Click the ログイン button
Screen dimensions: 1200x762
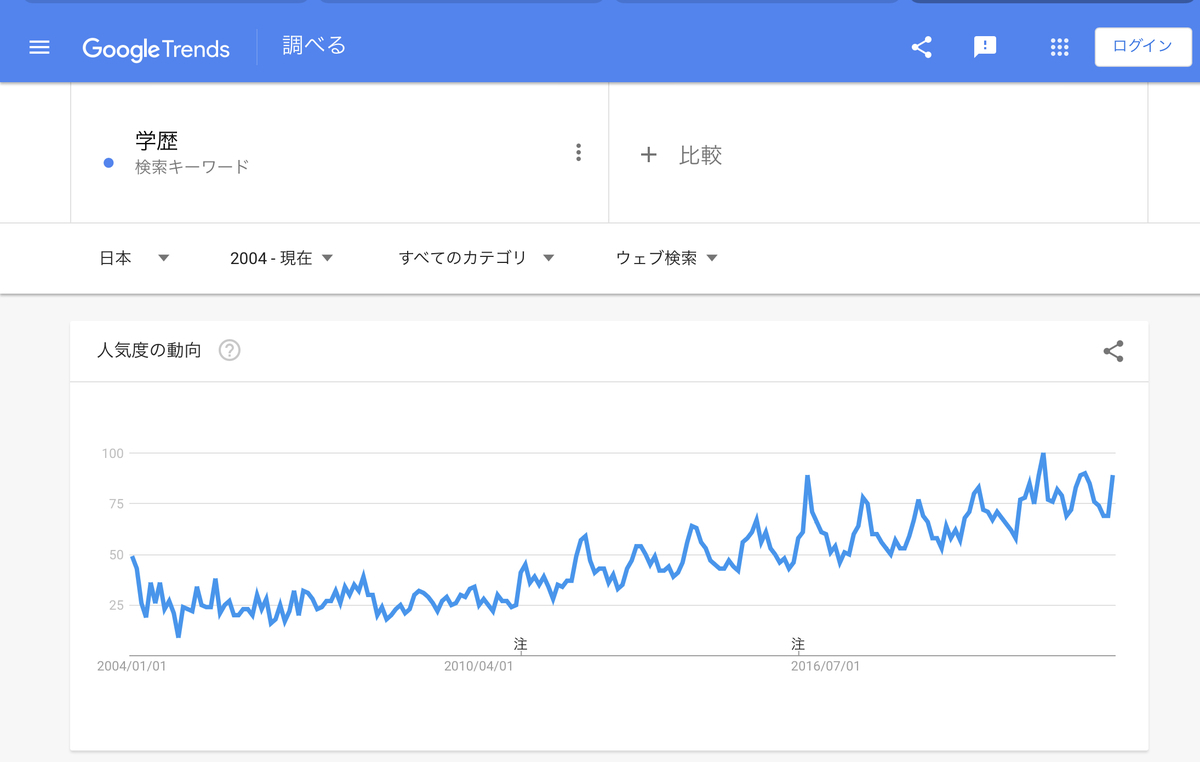coord(1143,46)
